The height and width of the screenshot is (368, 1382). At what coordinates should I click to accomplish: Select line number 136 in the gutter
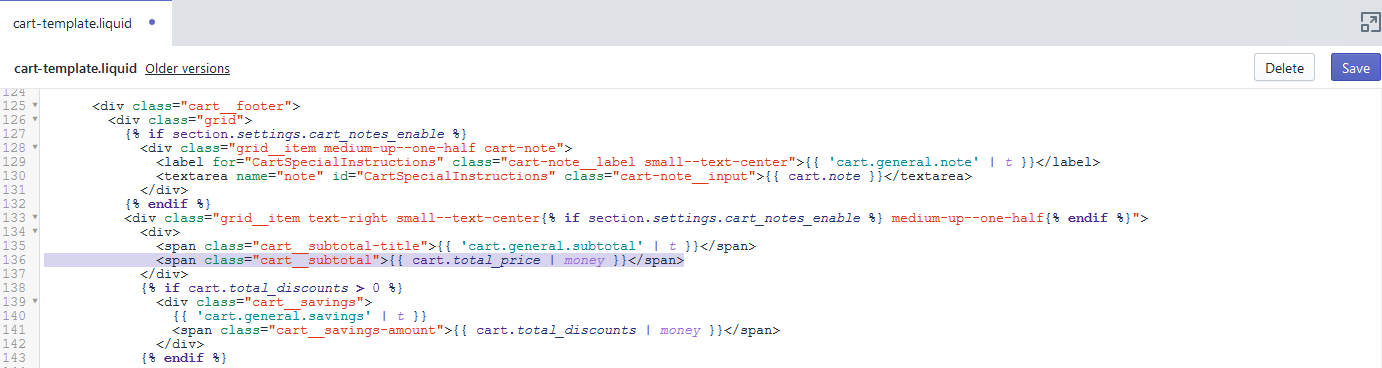click(15, 259)
